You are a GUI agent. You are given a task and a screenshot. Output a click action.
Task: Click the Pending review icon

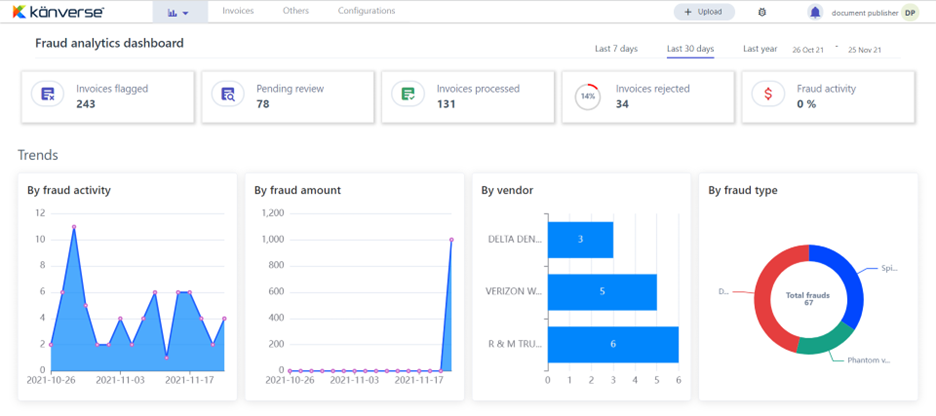(x=228, y=94)
